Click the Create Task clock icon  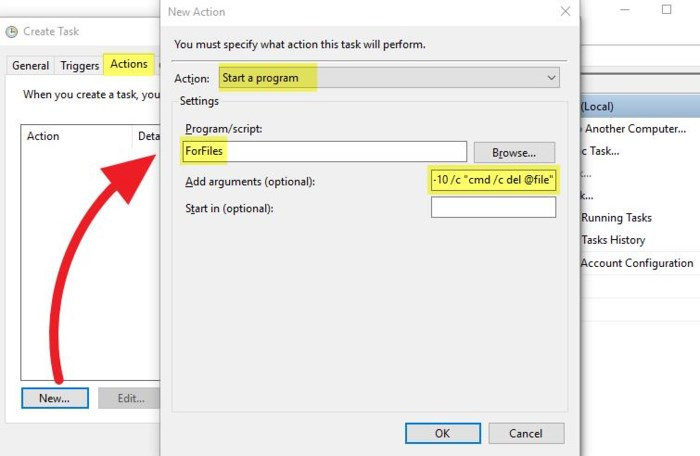(12, 32)
